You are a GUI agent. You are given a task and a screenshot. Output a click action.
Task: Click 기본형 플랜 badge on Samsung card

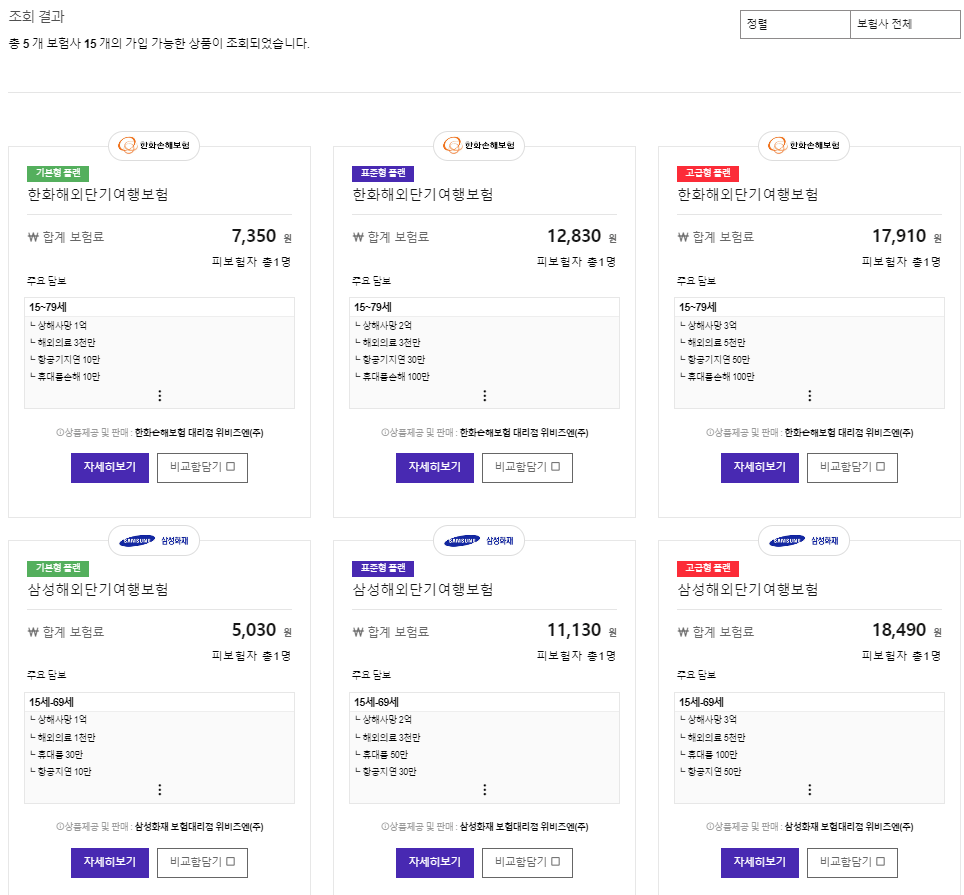(x=58, y=568)
